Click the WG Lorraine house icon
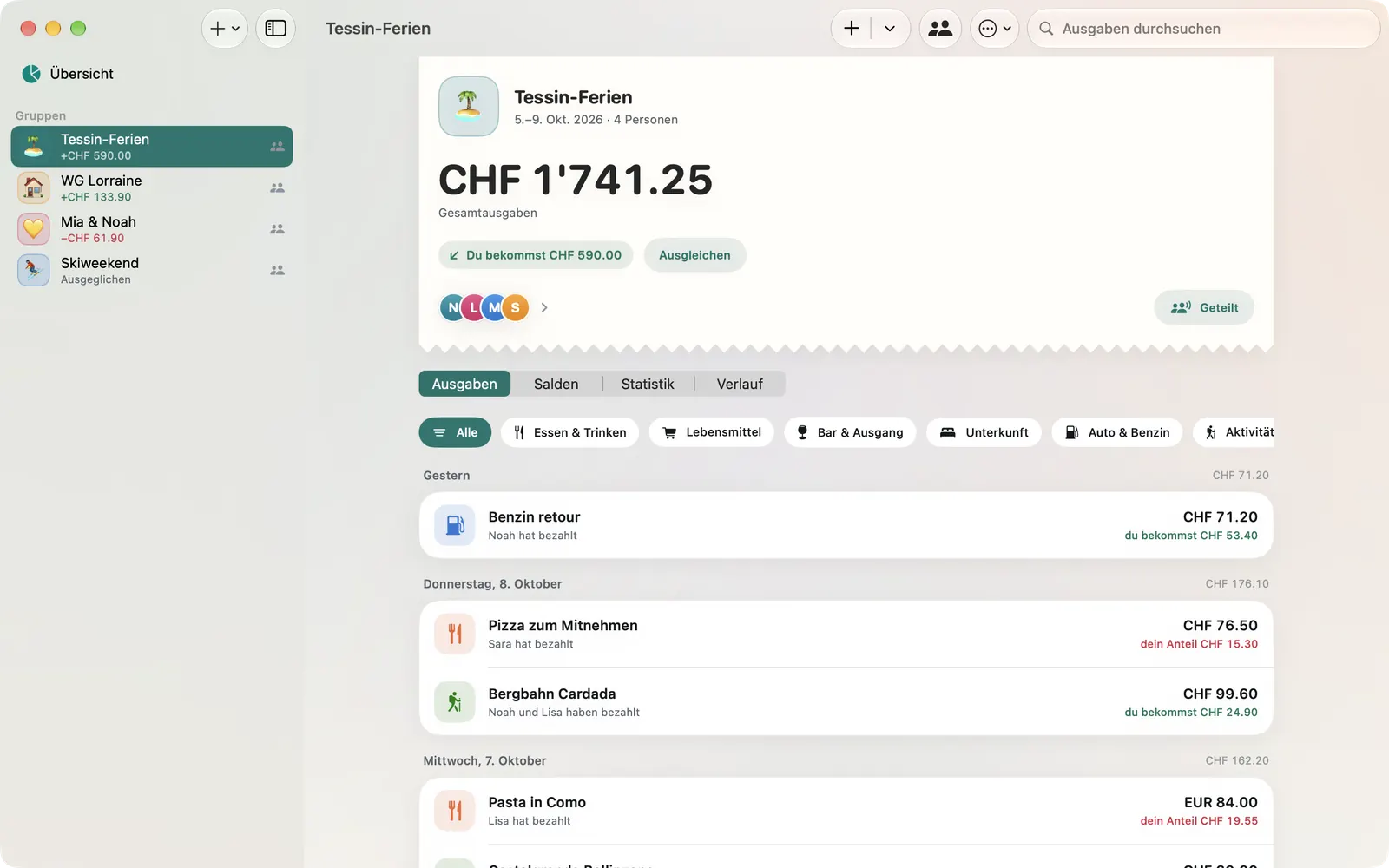Screen dimensions: 1389x868 33,187
